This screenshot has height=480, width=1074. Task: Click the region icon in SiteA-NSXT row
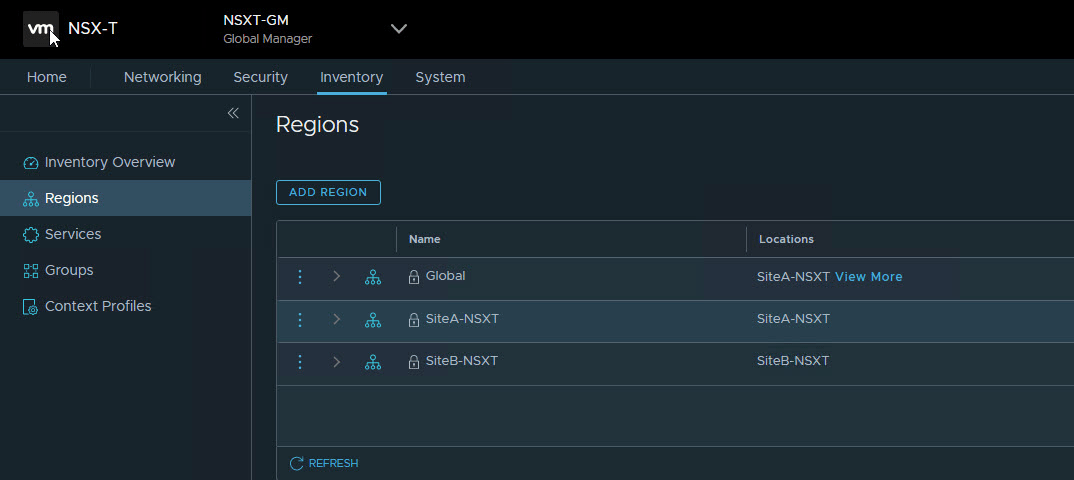(373, 320)
